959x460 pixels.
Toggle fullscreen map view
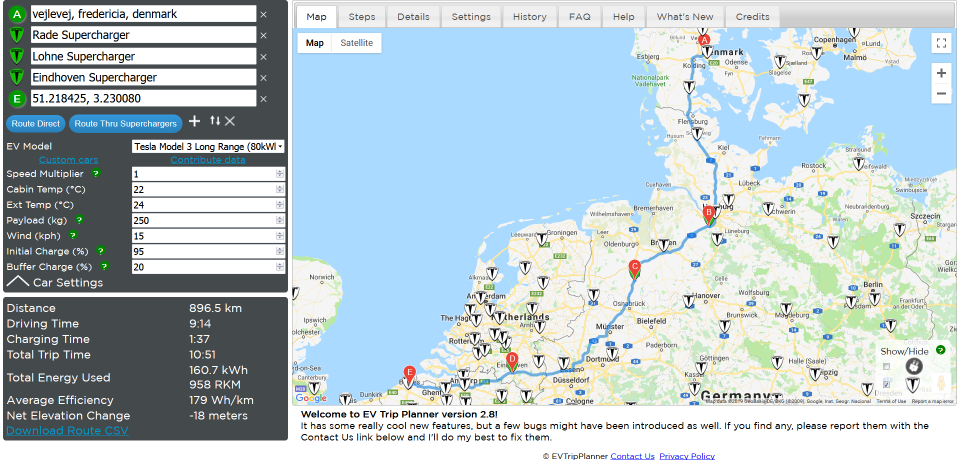click(x=941, y=43)
